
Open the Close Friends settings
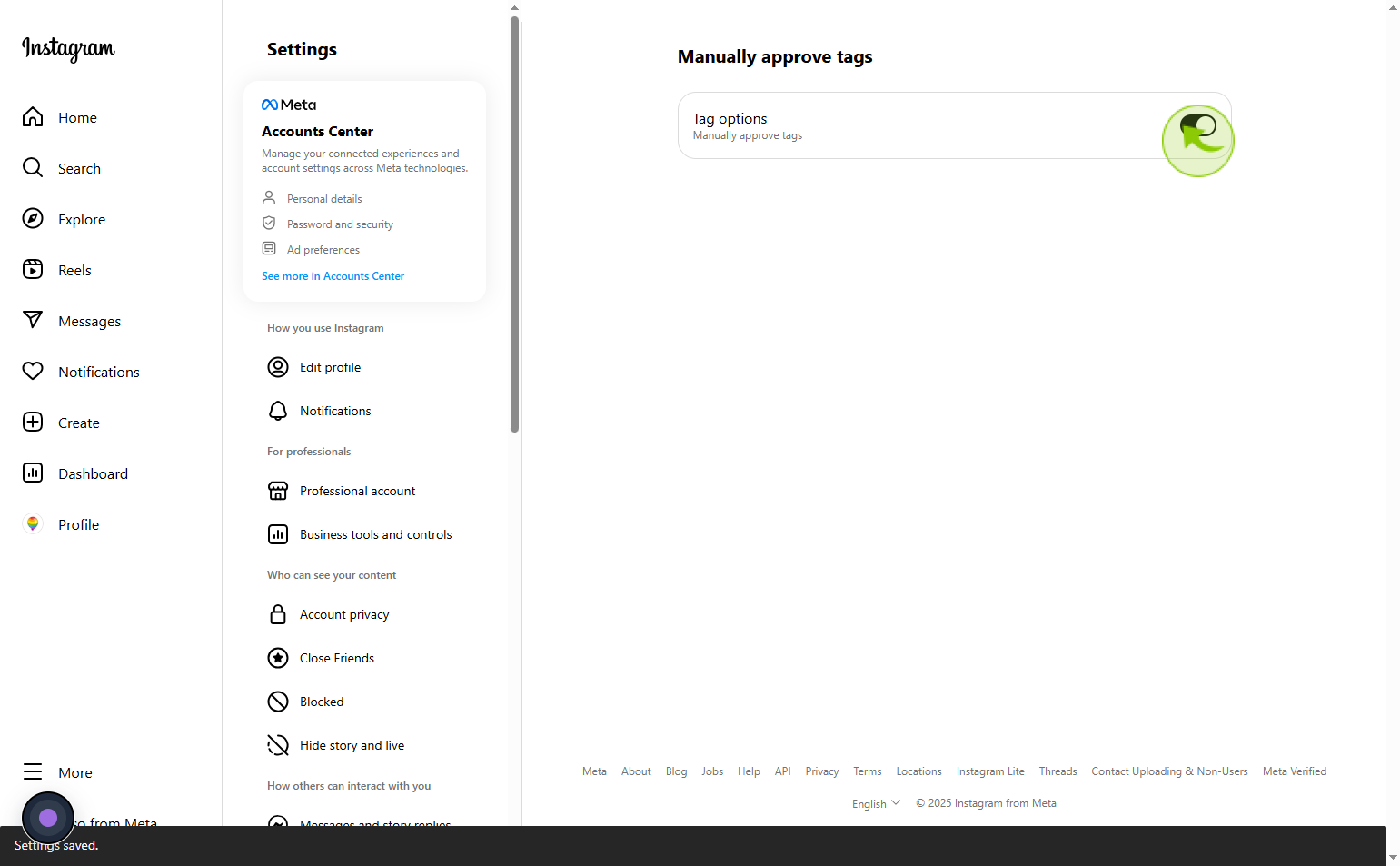coord(365,658)
